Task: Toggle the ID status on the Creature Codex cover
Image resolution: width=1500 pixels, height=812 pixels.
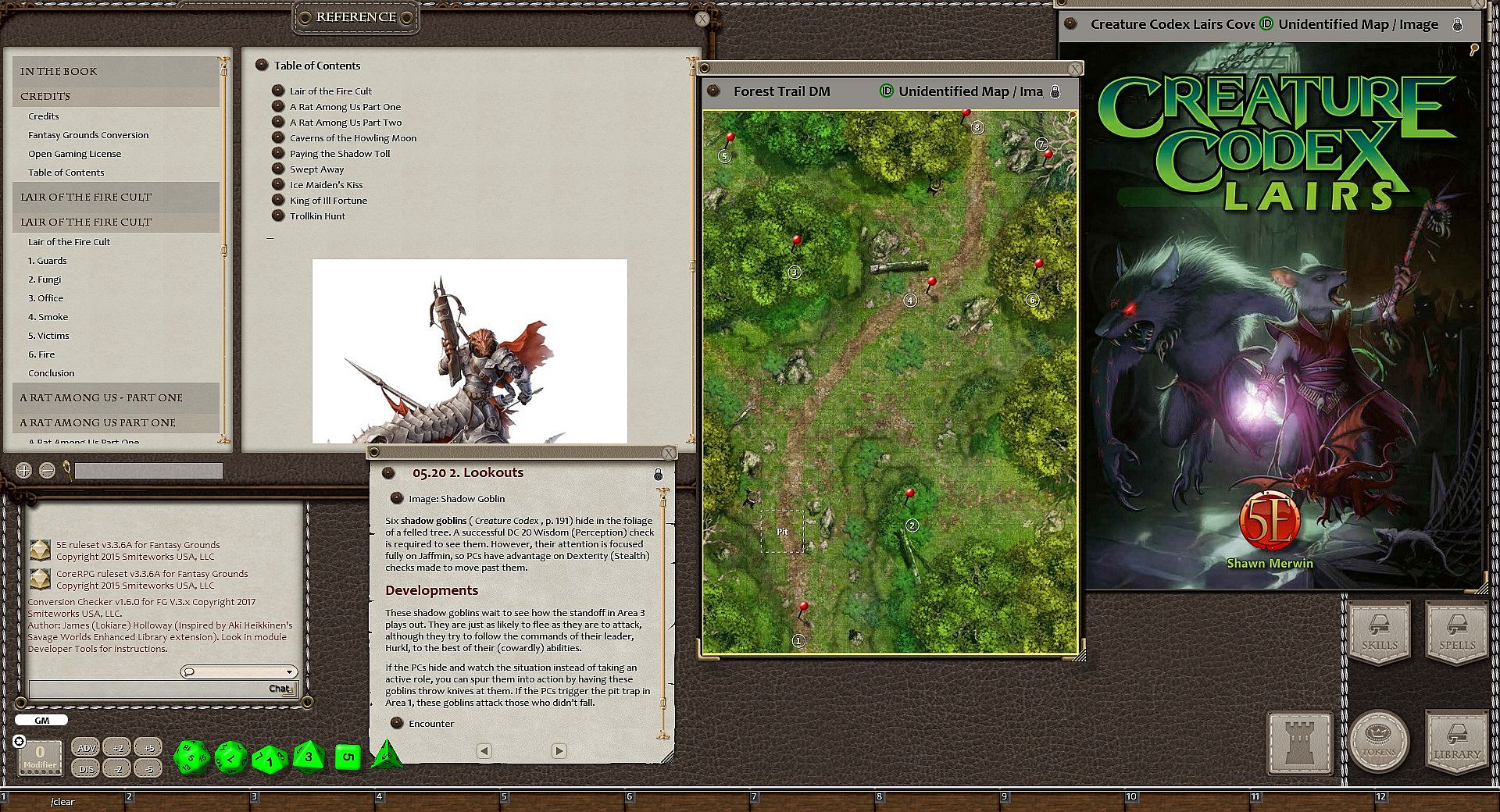Action: coord(1266,24)
